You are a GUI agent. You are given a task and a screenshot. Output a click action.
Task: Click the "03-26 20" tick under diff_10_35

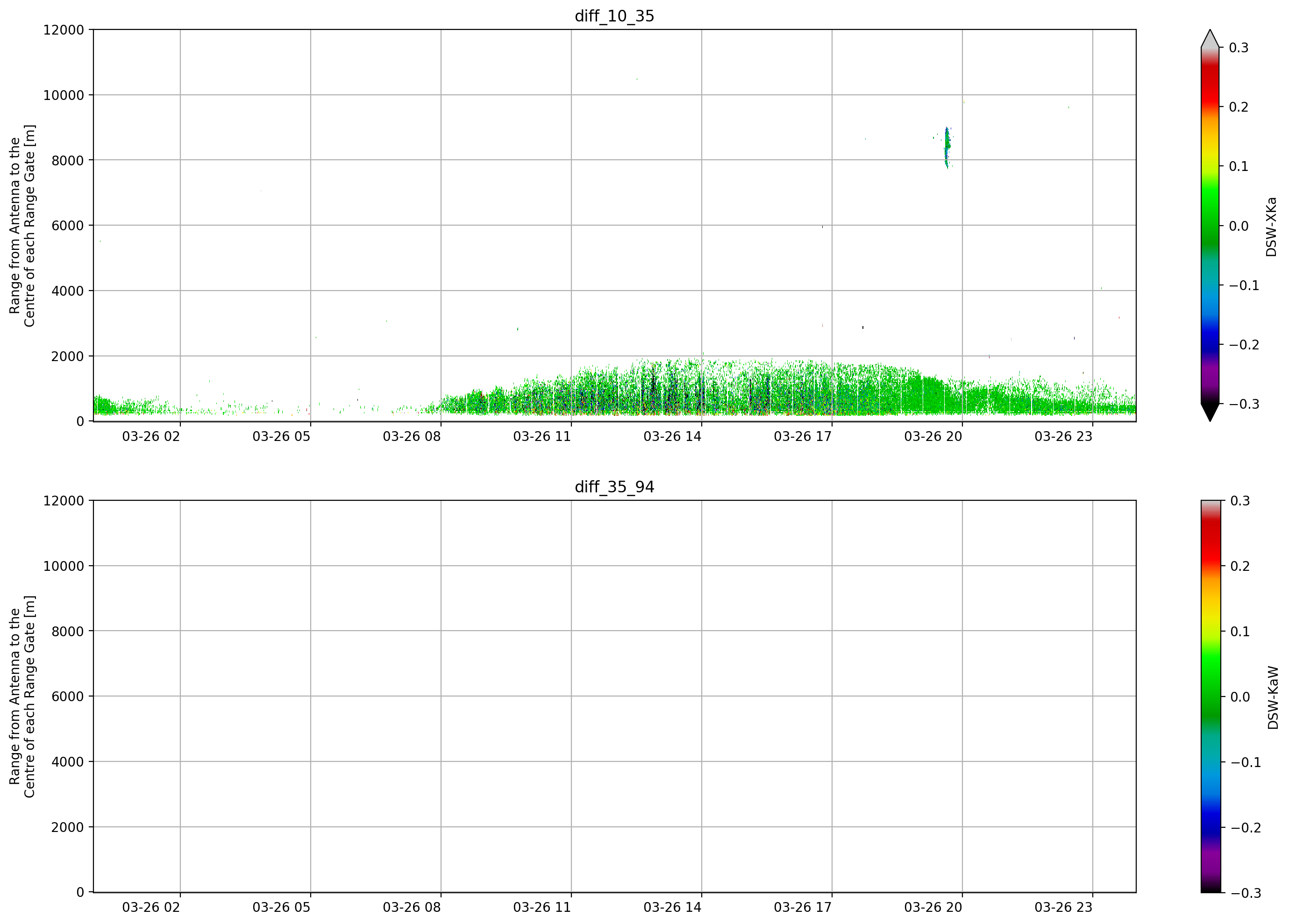[x=933, y=436]
